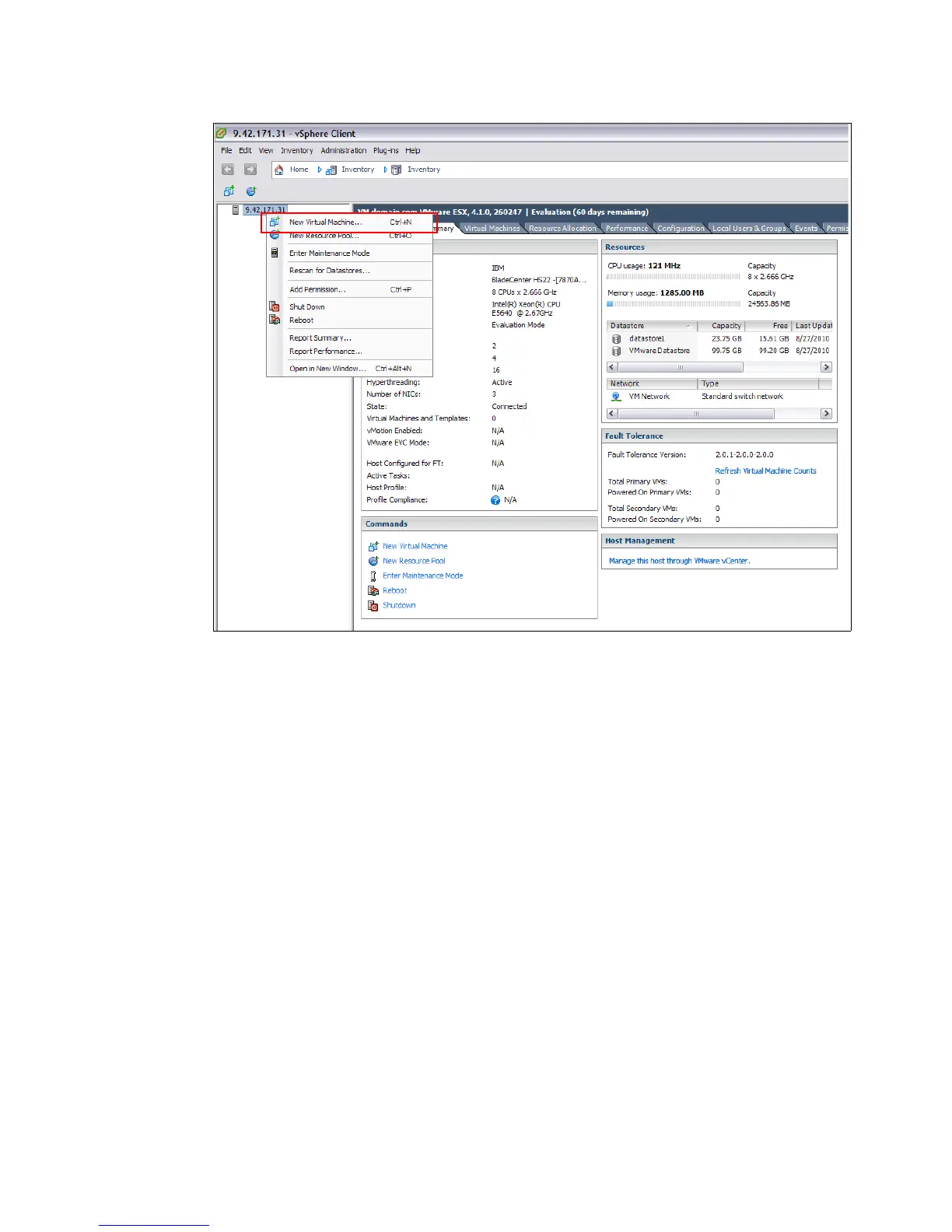Open the Inventory menu
This screenshot has height=1232, width=952.
coord(297,151)
